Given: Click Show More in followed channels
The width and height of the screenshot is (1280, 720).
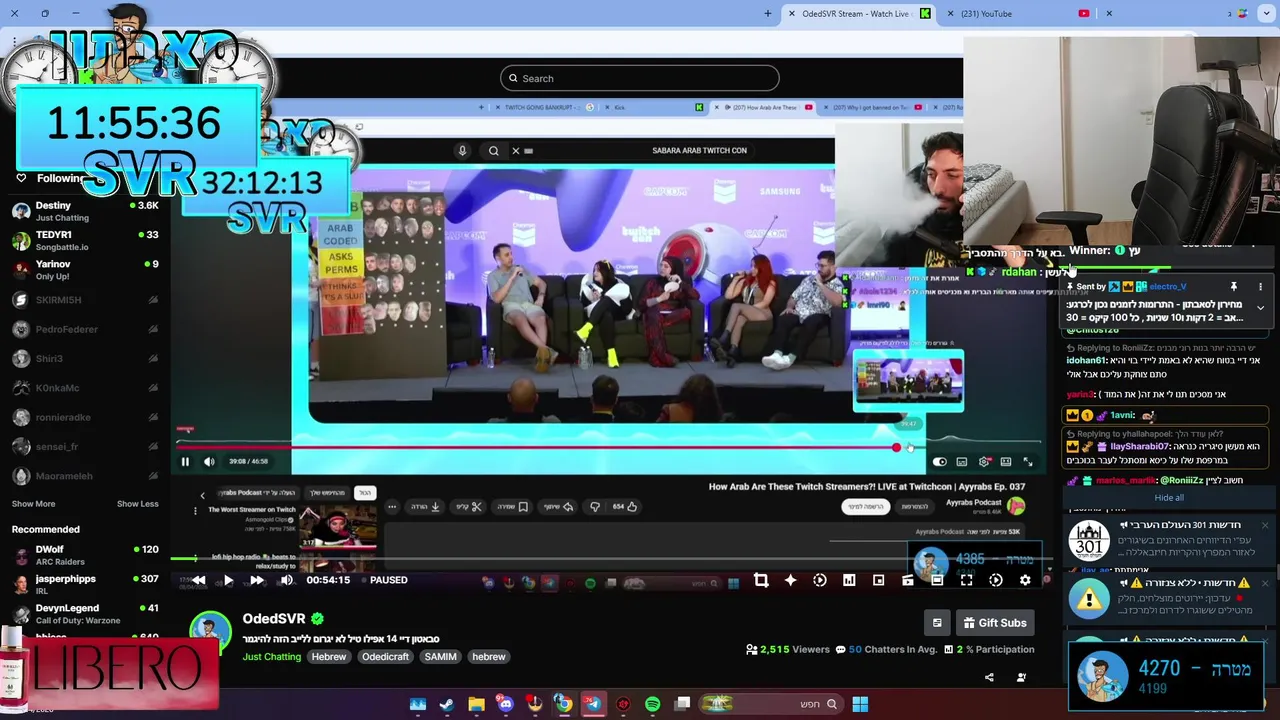Looking at the screenshot, I should tap(33, 504).
